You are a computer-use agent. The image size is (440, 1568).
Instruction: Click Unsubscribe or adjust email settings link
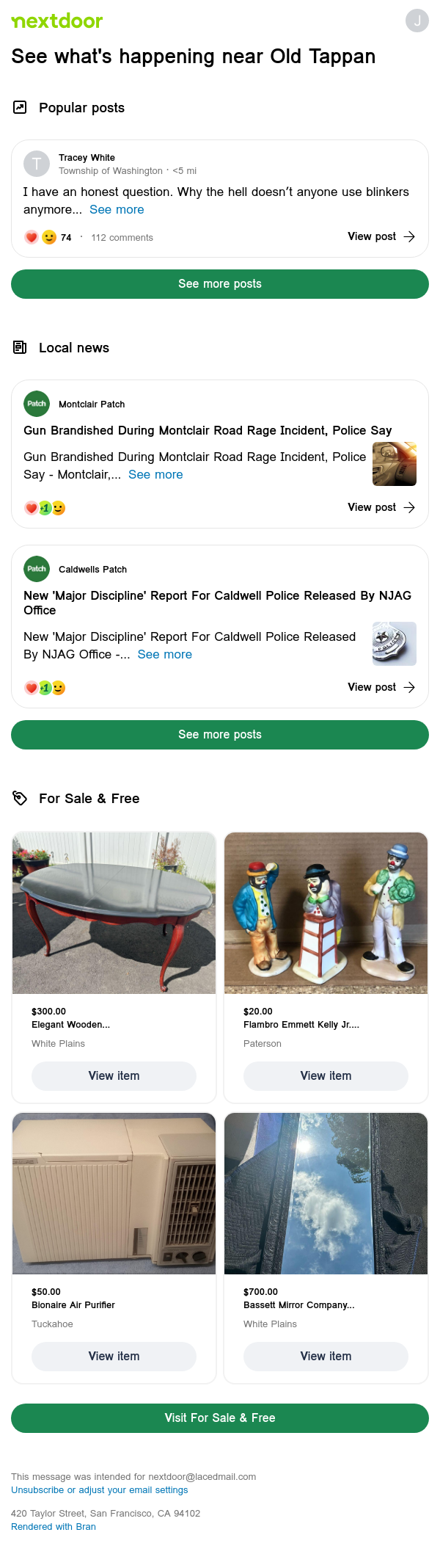point(100,1489)
